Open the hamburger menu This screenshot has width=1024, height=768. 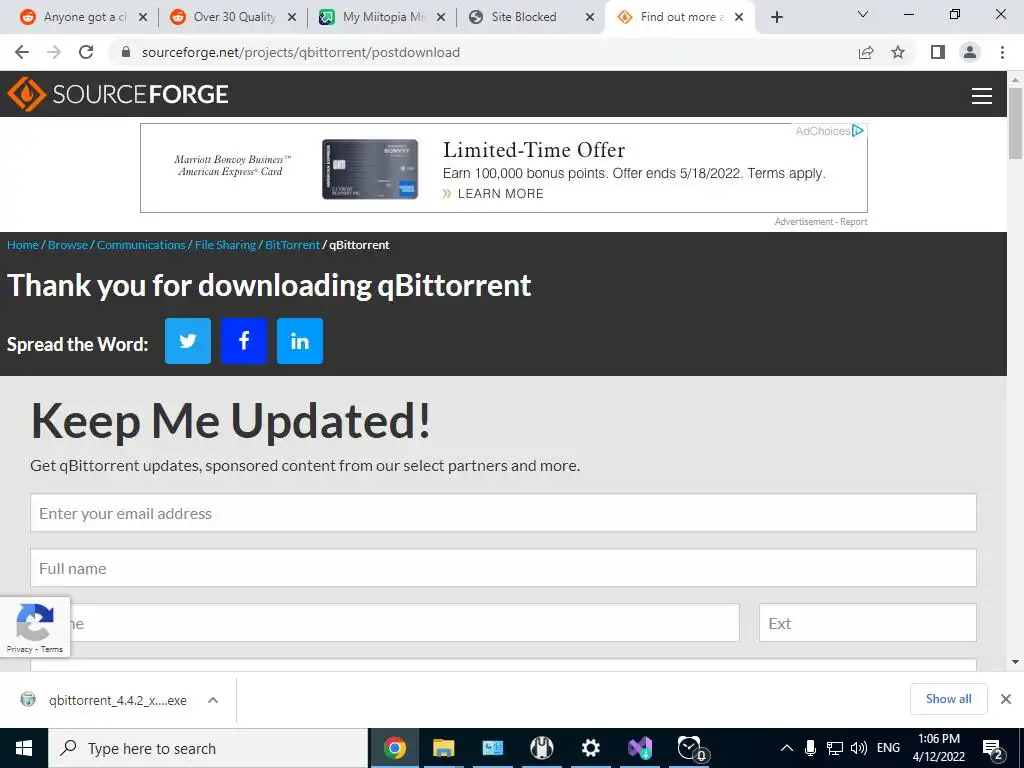981,95
